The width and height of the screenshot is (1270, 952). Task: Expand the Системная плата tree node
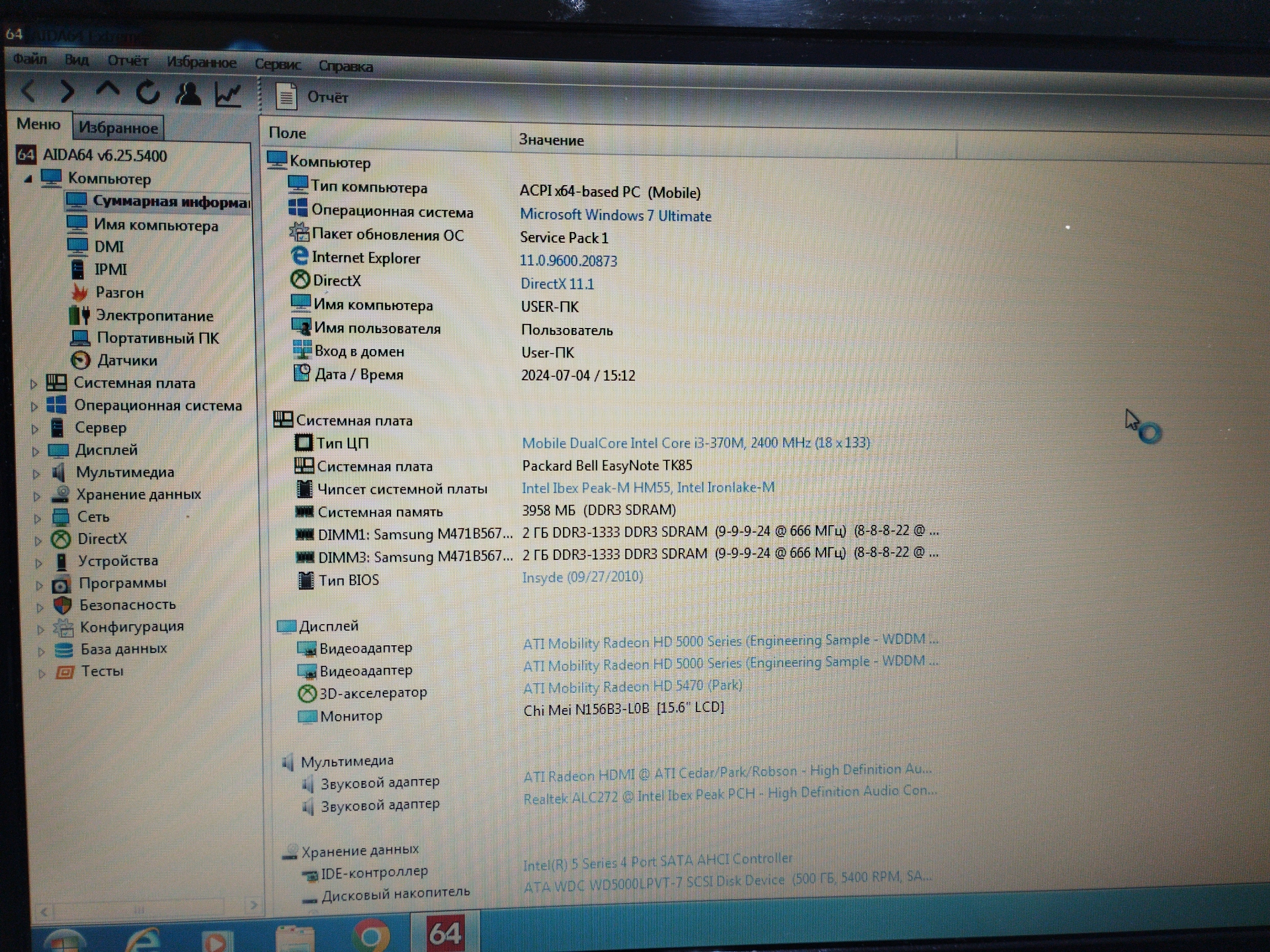pyautogui.click(x=33, y=383)
